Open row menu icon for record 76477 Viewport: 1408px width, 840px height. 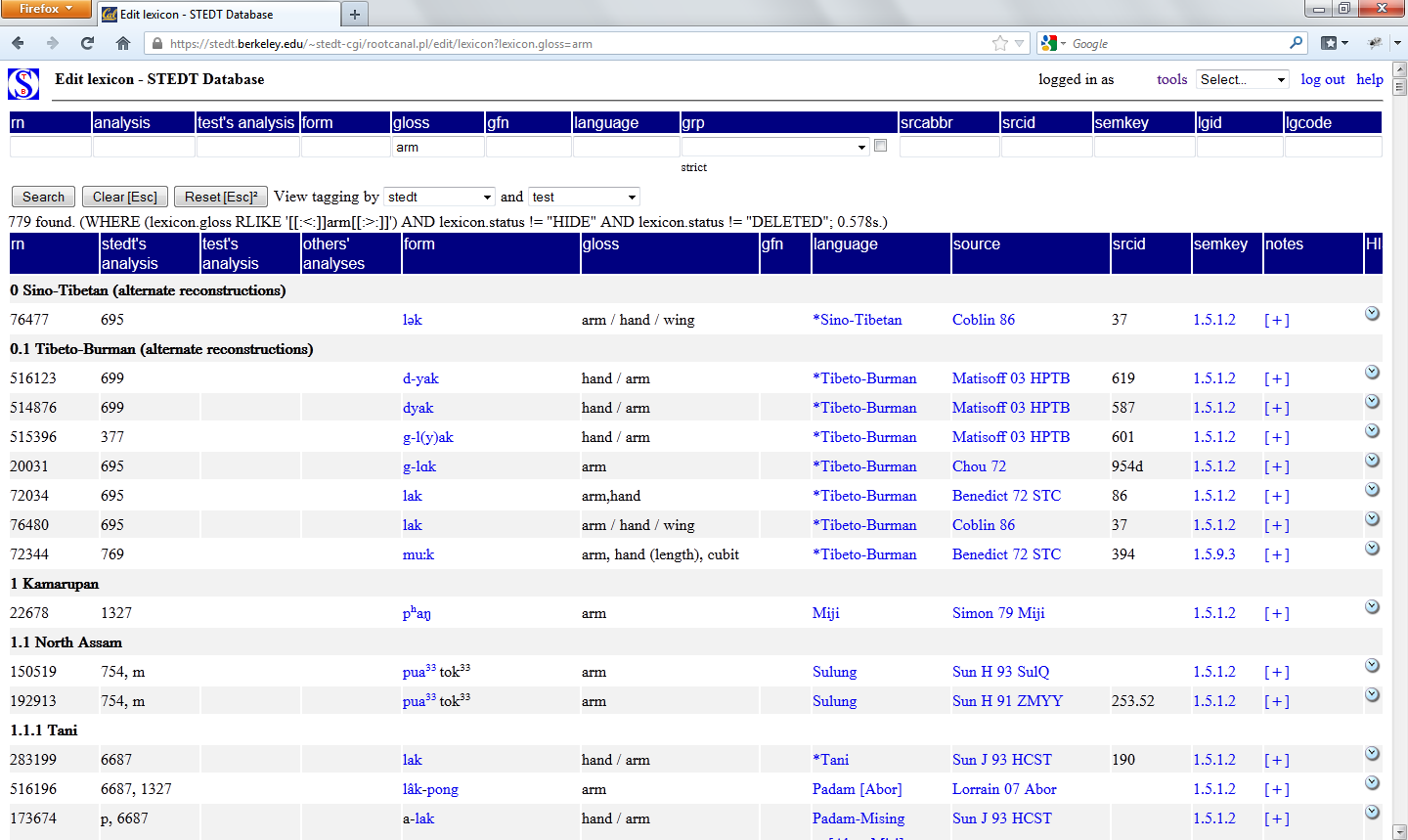tap(1372, 314)
